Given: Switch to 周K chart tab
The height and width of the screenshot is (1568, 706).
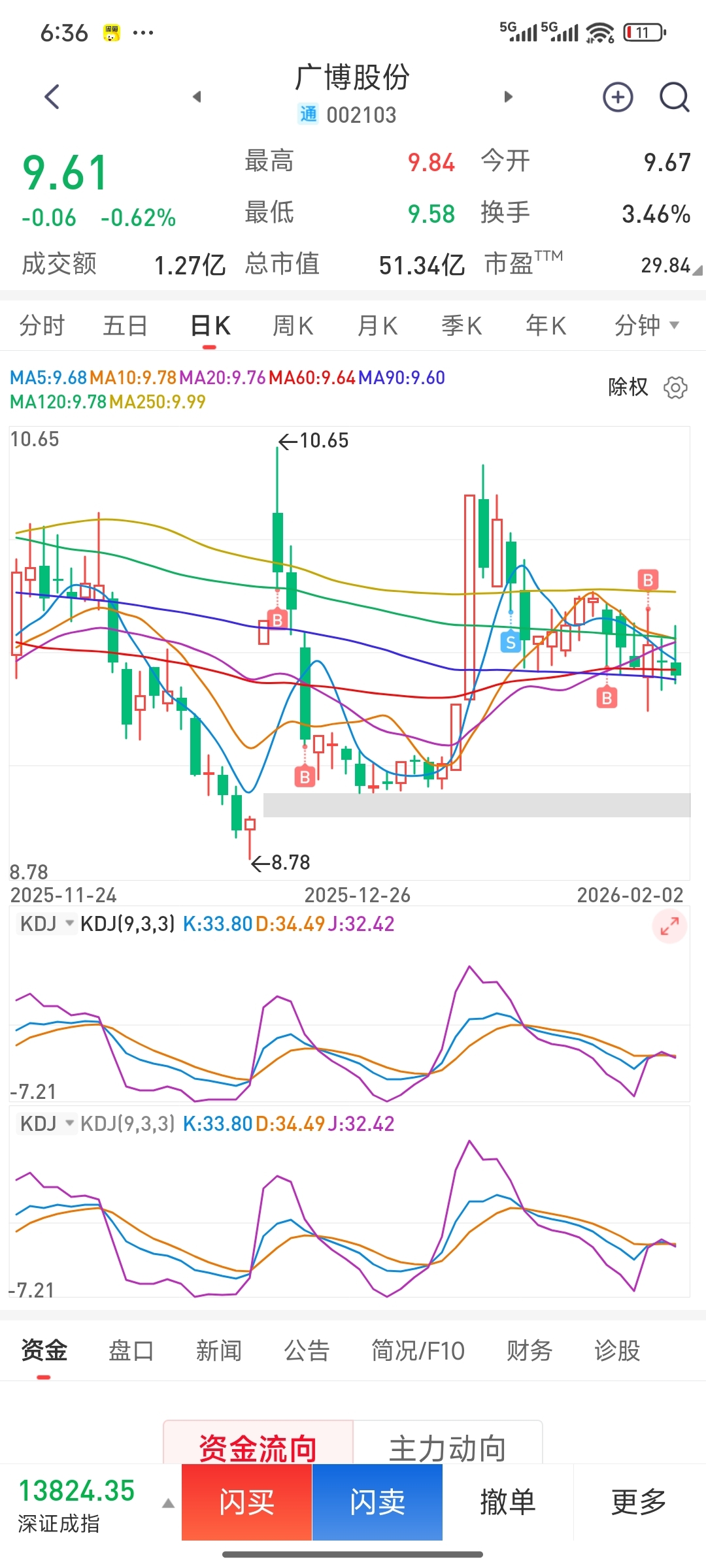Looking at the screenshot, I should tap(293, 325).
